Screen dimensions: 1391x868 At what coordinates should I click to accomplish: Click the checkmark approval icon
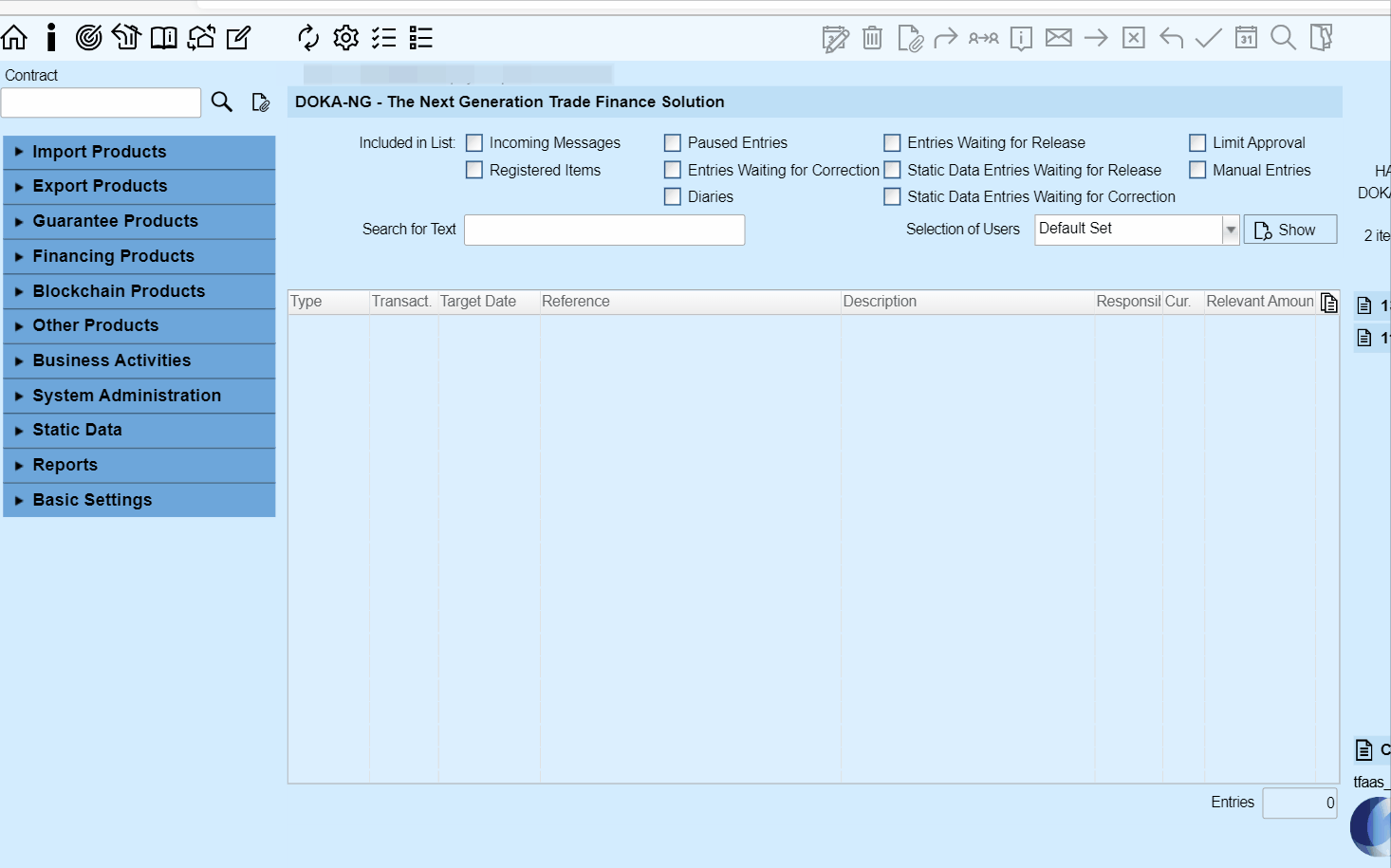[1208, 38]
